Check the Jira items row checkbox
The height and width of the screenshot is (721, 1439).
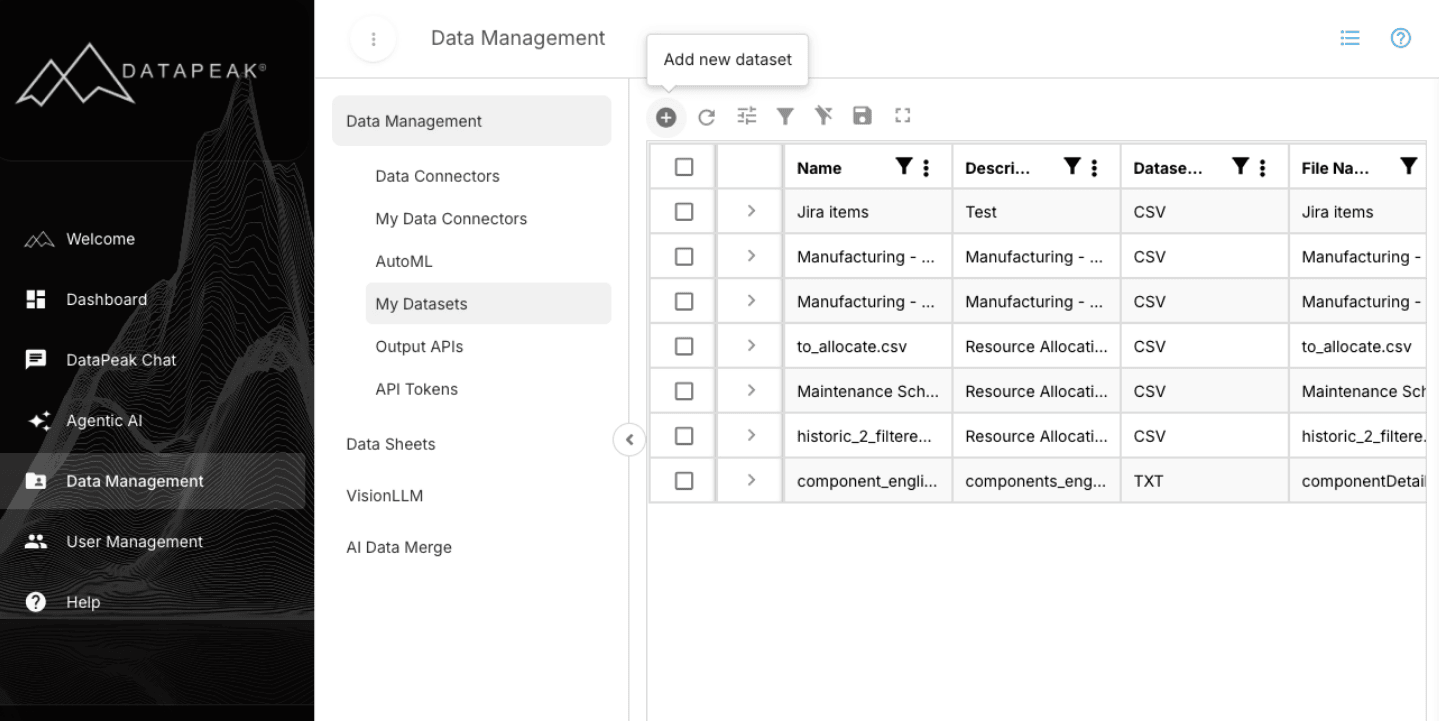pyautogui.click(x=684, y=212)
